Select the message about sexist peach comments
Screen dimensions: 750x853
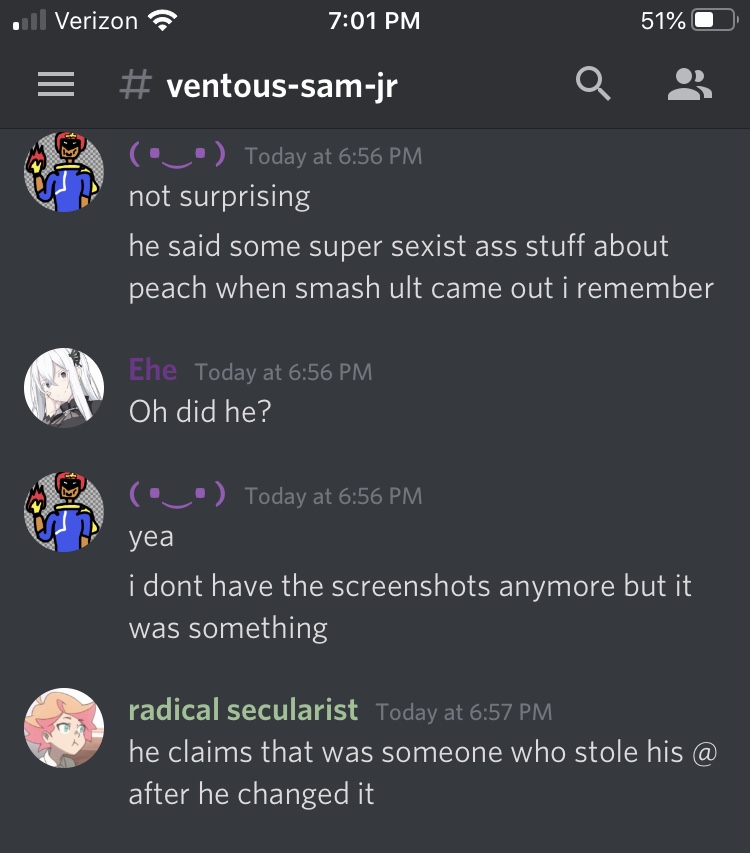point(421,267)
